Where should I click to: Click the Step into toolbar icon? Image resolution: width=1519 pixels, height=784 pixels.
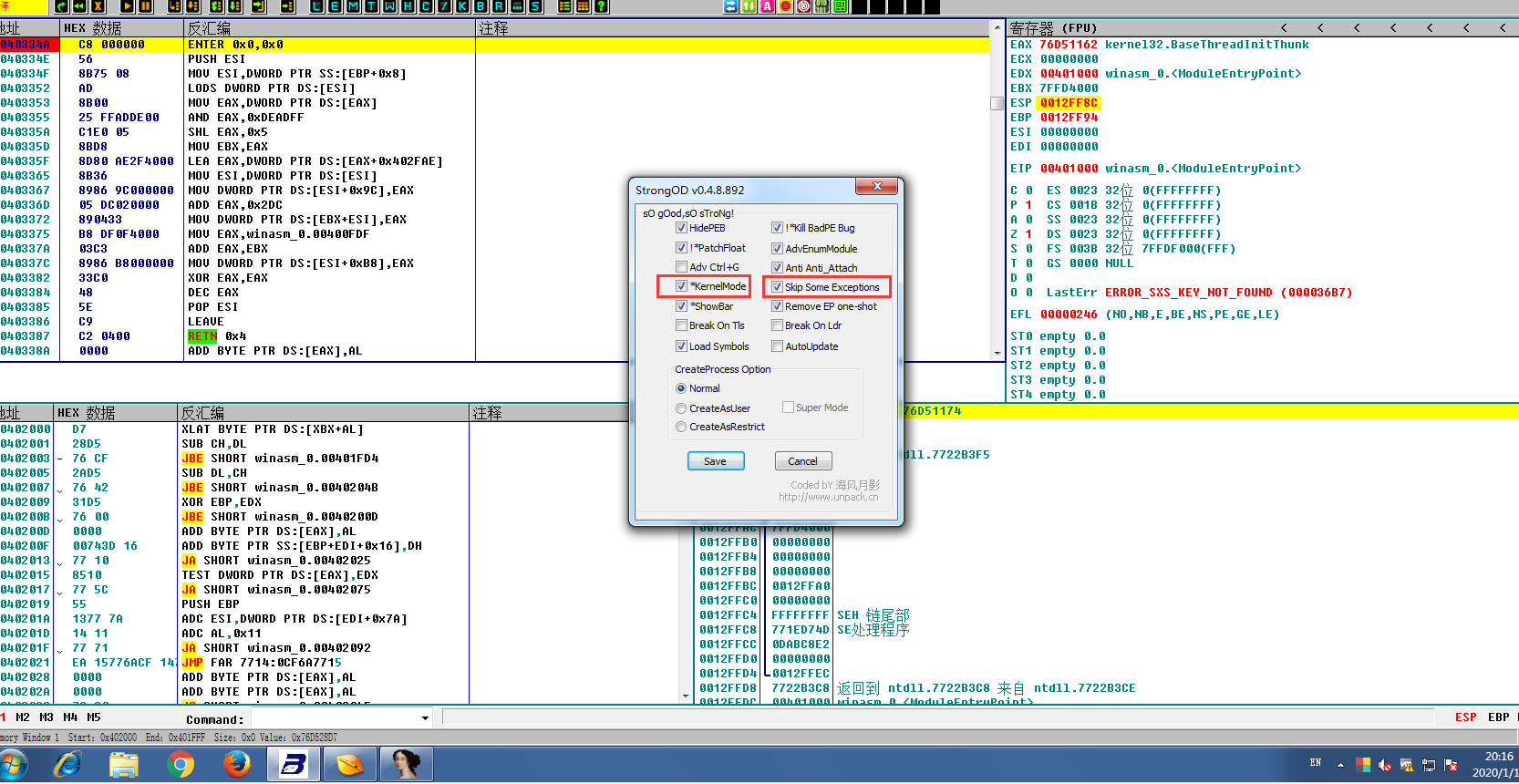point(175,6)
